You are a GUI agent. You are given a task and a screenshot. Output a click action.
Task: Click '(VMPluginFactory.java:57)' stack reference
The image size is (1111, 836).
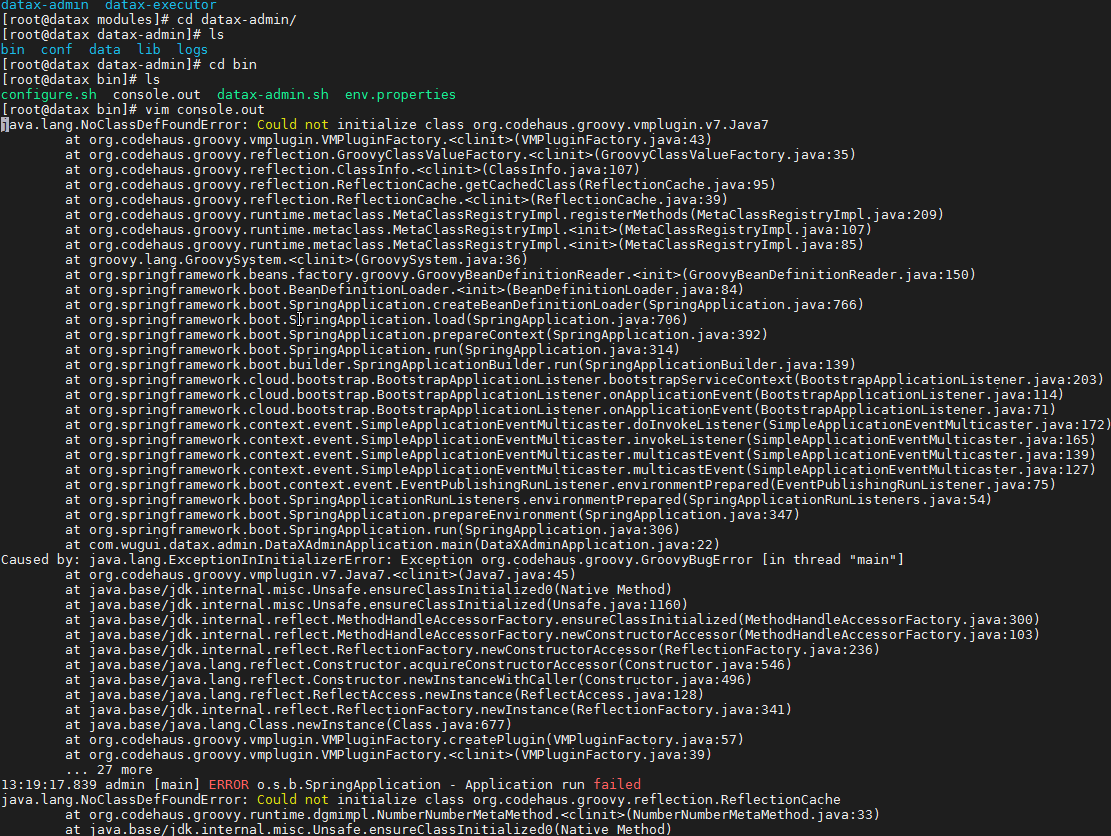[645, 740]
